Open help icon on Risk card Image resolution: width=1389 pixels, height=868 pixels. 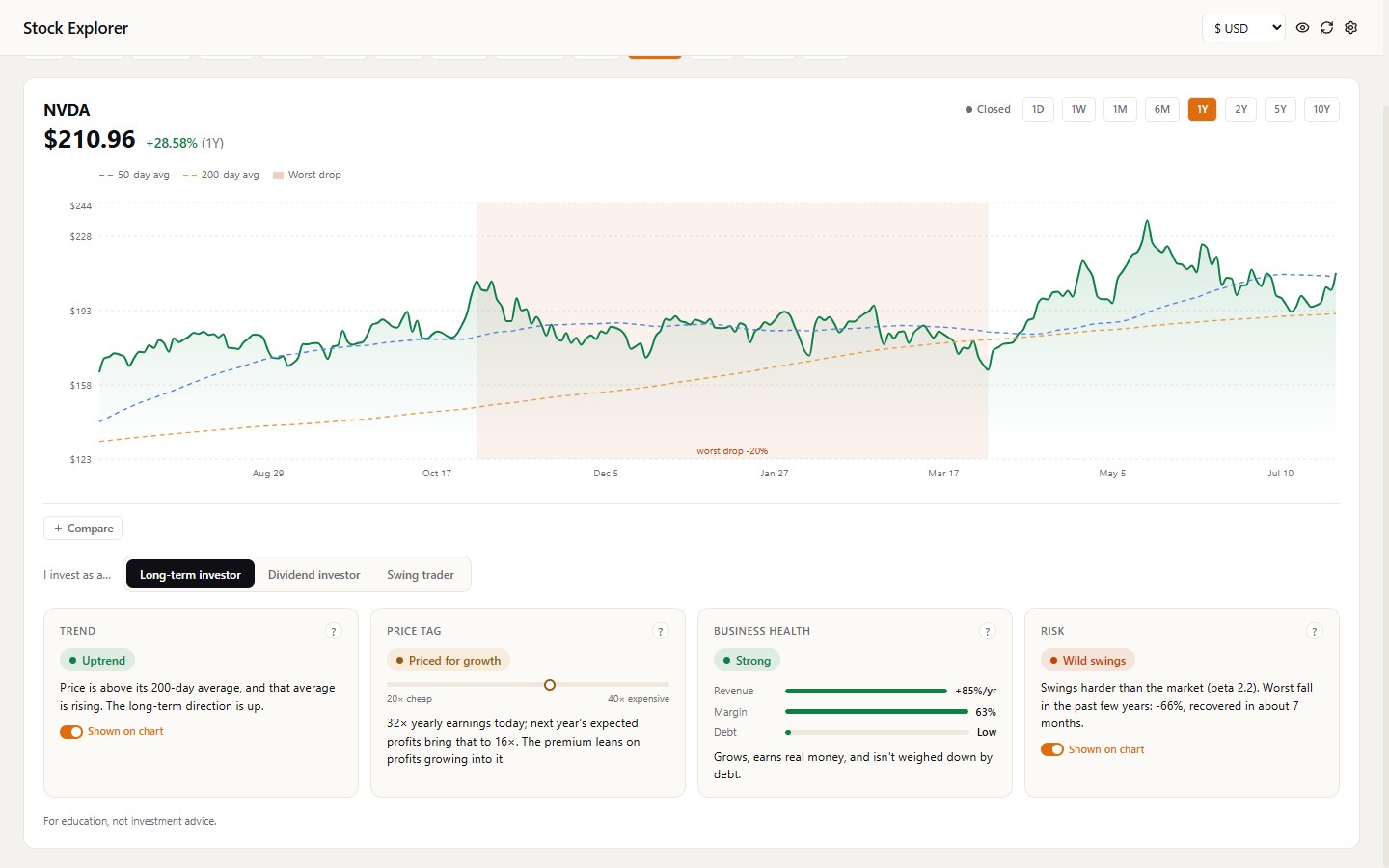(x=1314, y=631)
